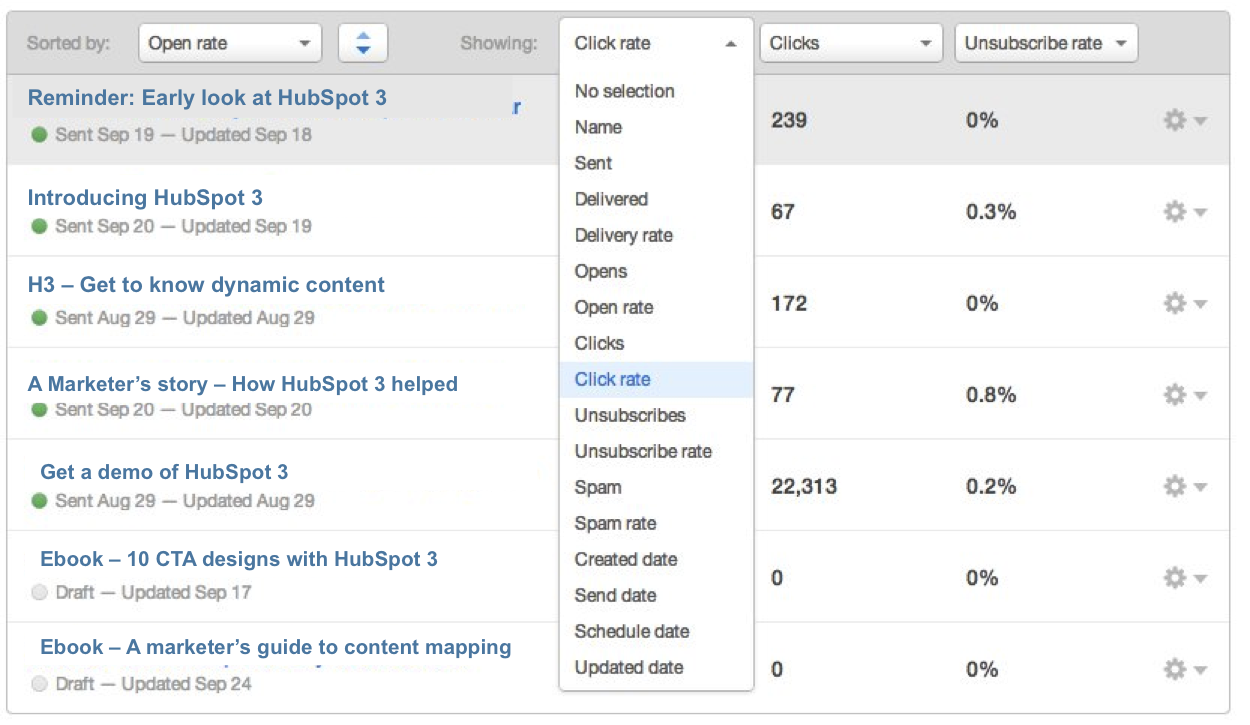
Task: Select Updated date menu option
Action: (x=628, y=667)
